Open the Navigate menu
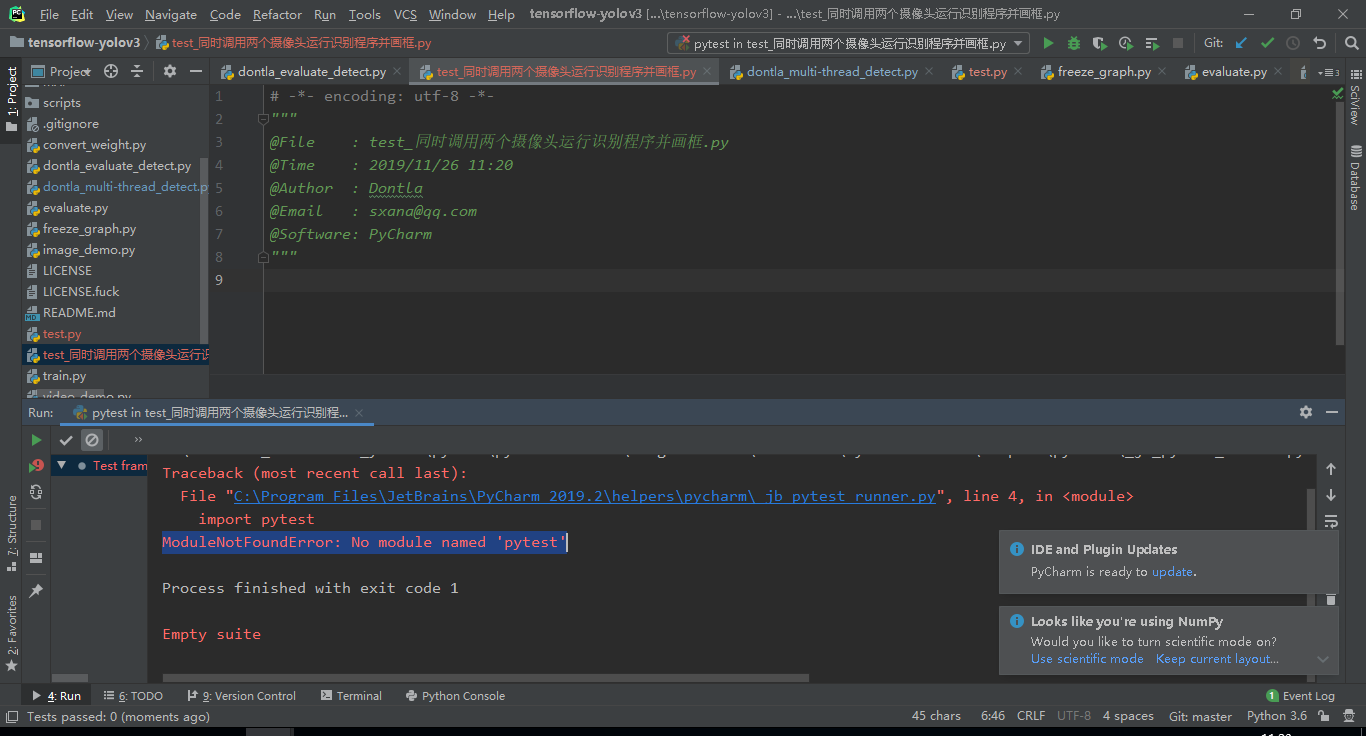The width and height of the screenshot is (1366, 736). [170, 14]
